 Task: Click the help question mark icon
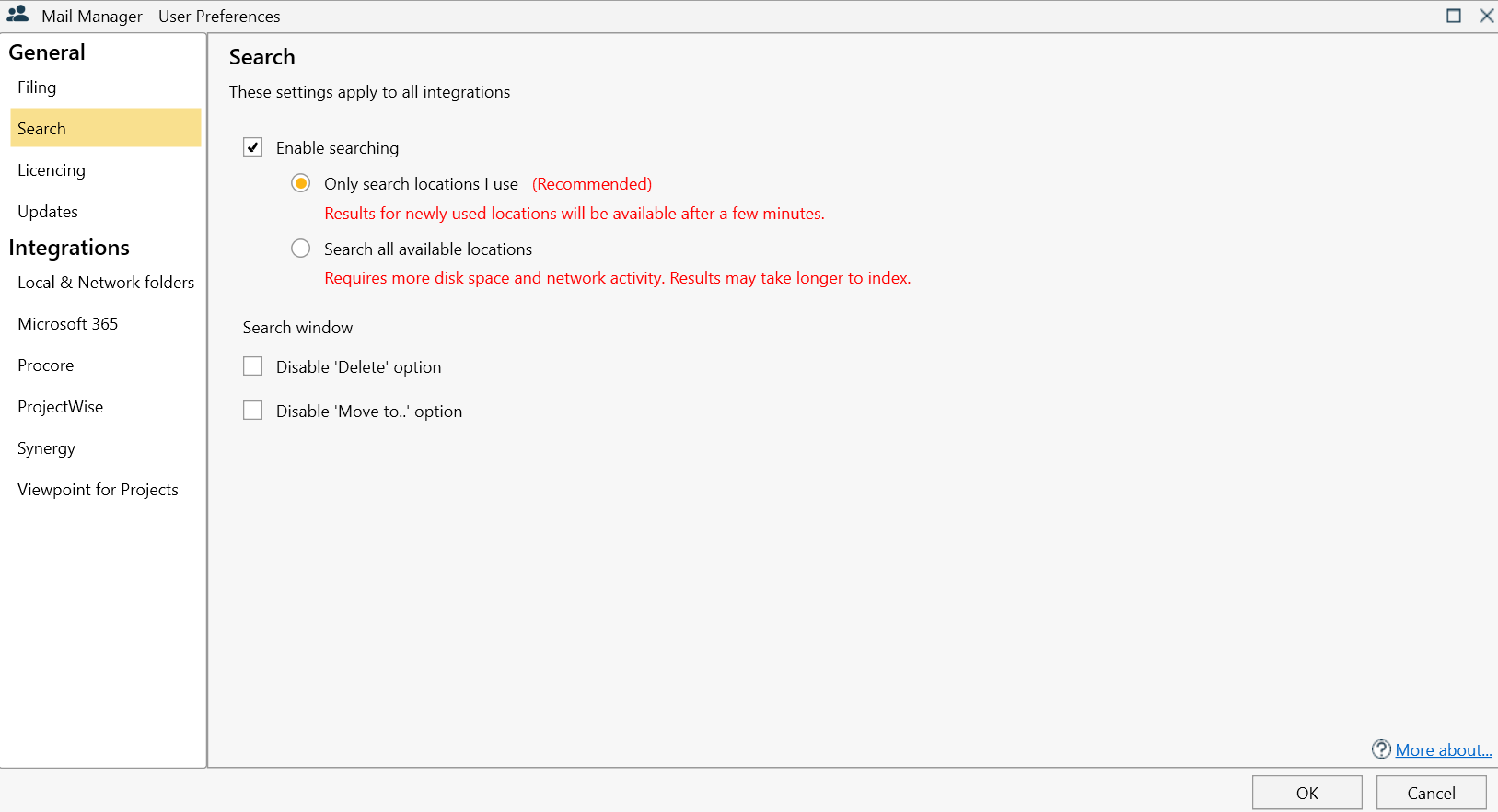(x=1381, y=749)
